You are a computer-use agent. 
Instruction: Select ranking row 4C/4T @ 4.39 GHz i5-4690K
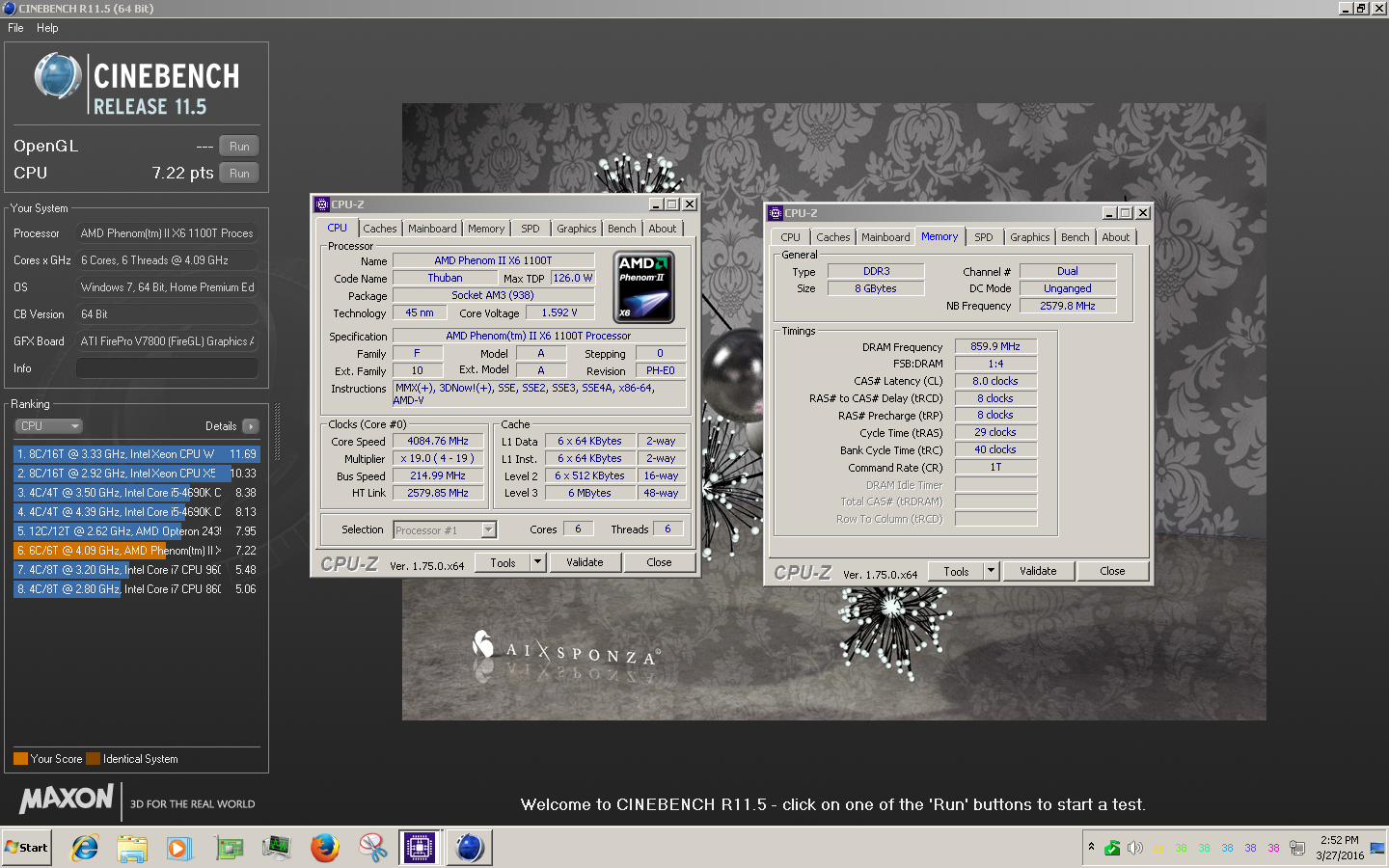[x=137, y=512]
